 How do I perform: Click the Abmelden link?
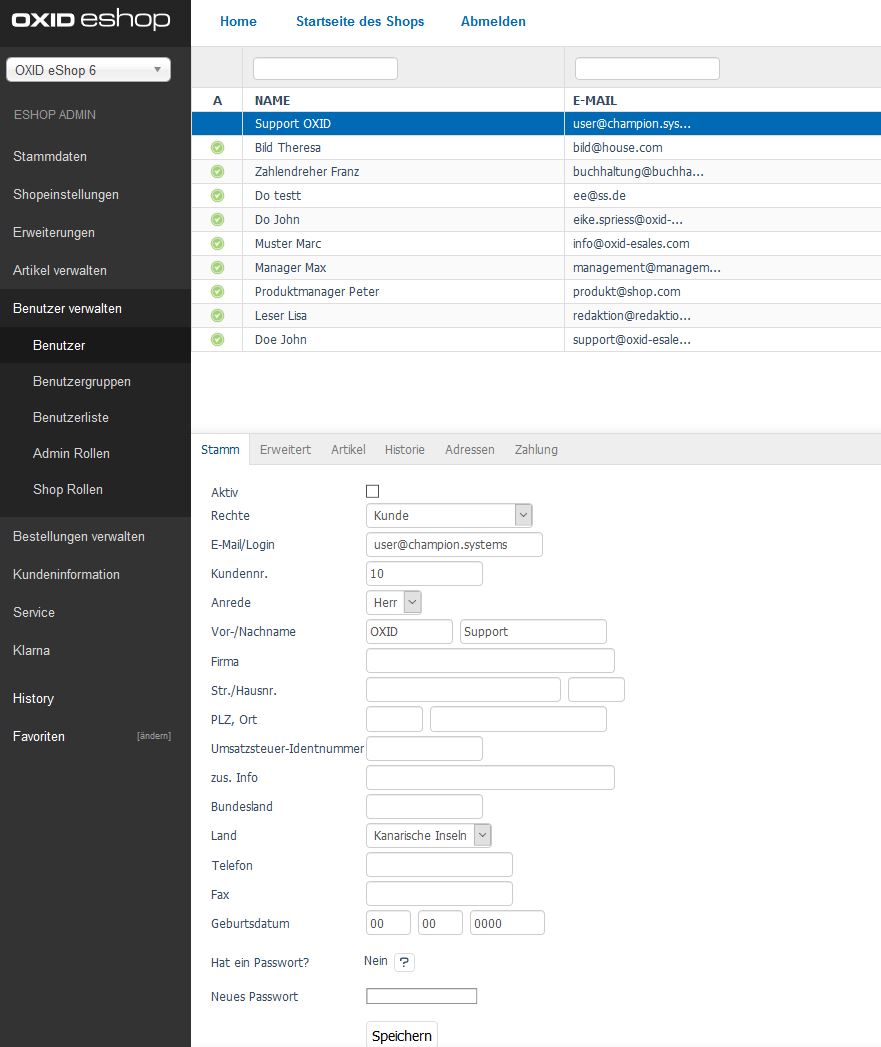click(493, 21)
